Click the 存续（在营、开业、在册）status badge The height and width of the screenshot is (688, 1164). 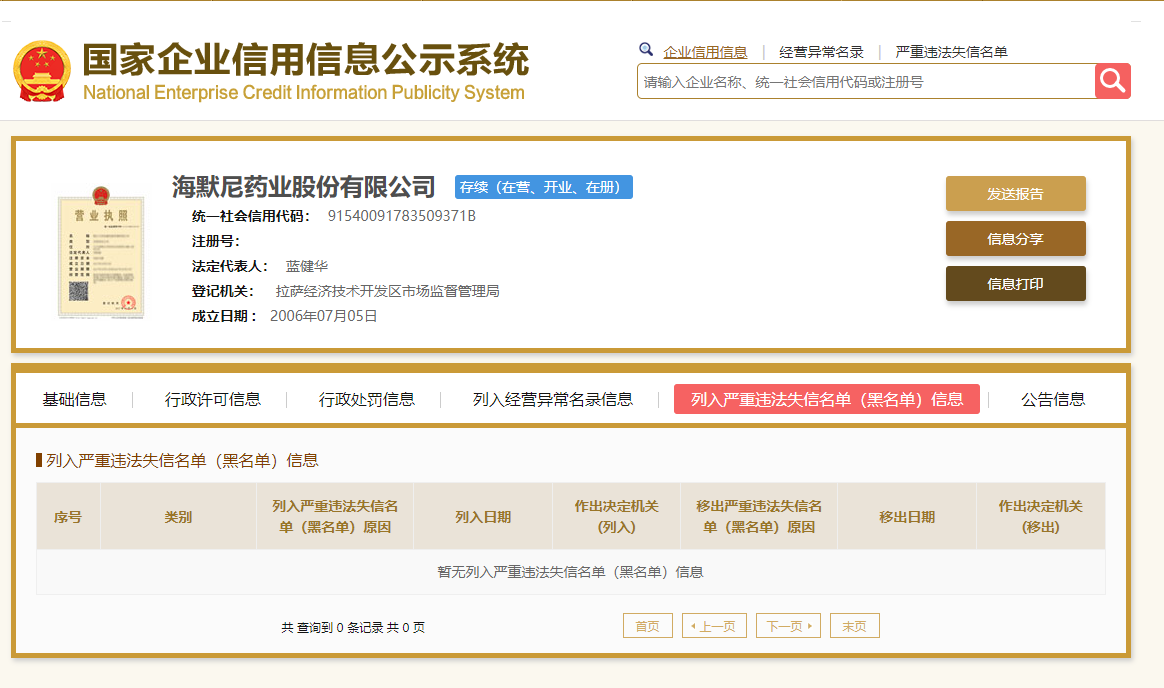point(543,187)
